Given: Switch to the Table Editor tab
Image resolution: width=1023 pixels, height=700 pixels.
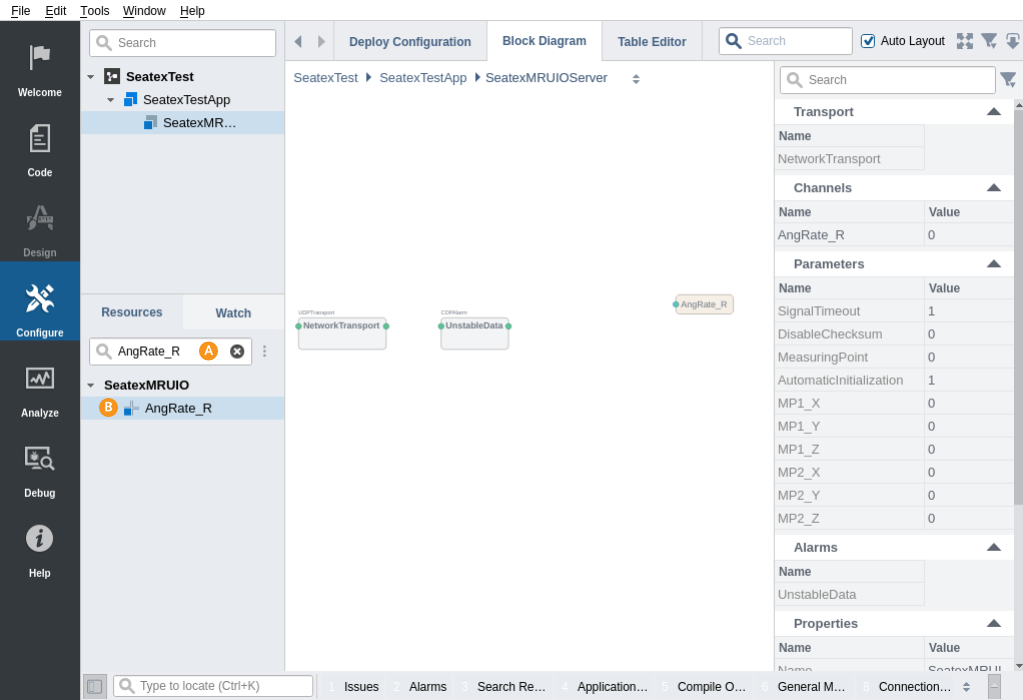Looking at the screenshot, I should click(651, 42).
